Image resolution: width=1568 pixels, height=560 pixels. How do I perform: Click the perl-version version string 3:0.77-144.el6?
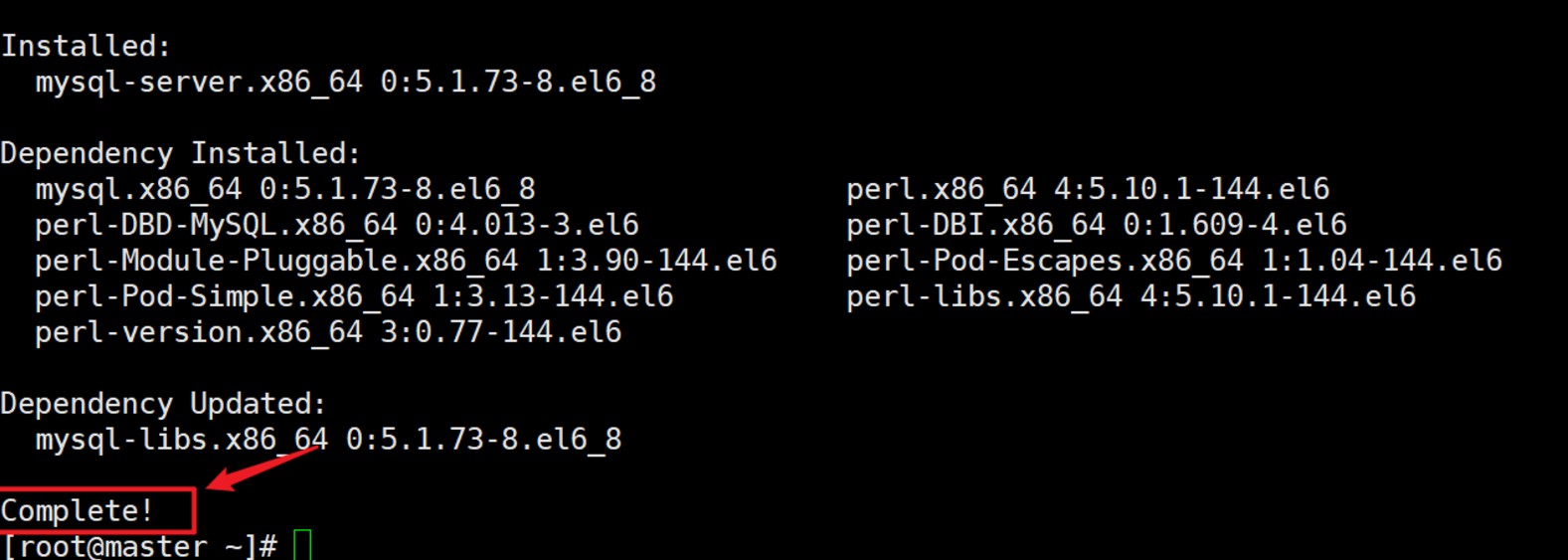501,332
